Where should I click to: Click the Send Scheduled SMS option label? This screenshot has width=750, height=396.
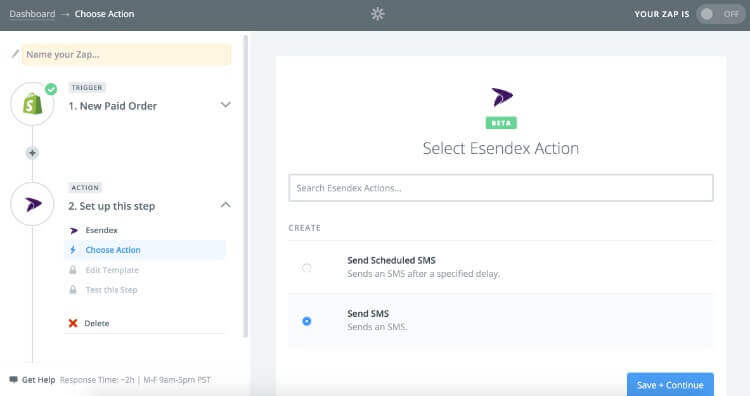pyautogui.click(x=391, y=260)
